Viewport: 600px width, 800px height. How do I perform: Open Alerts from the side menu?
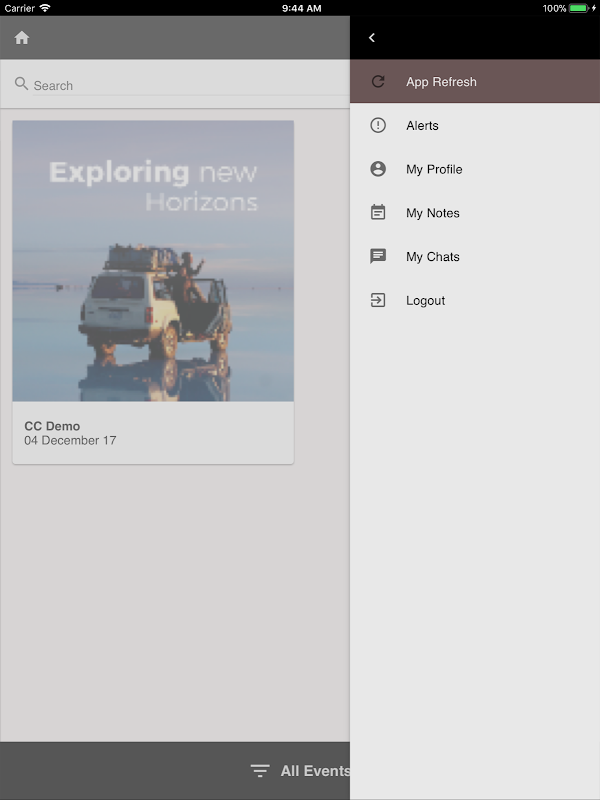coord(475,126)
